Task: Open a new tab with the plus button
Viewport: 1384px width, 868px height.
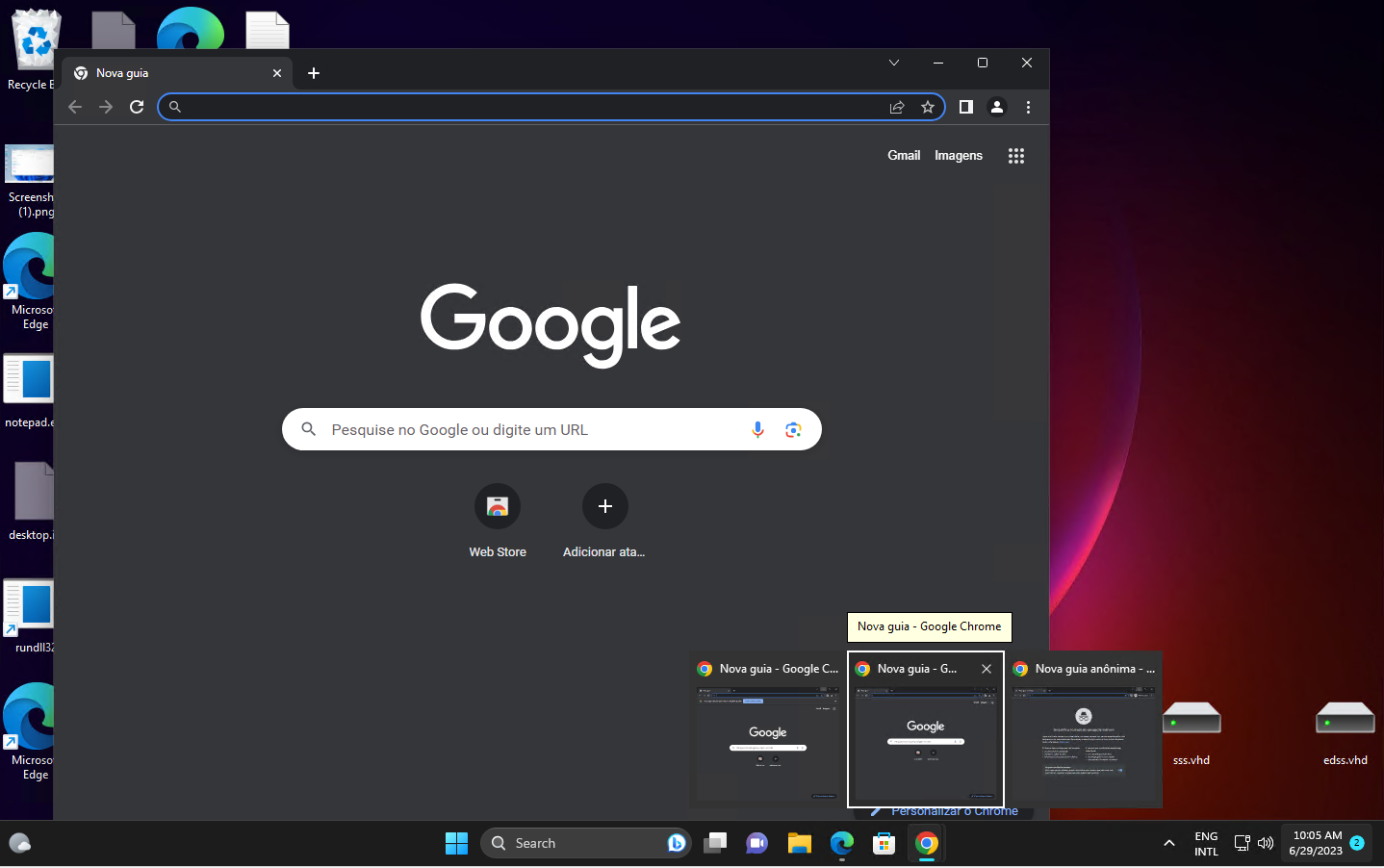Action: tap(314, 73)
